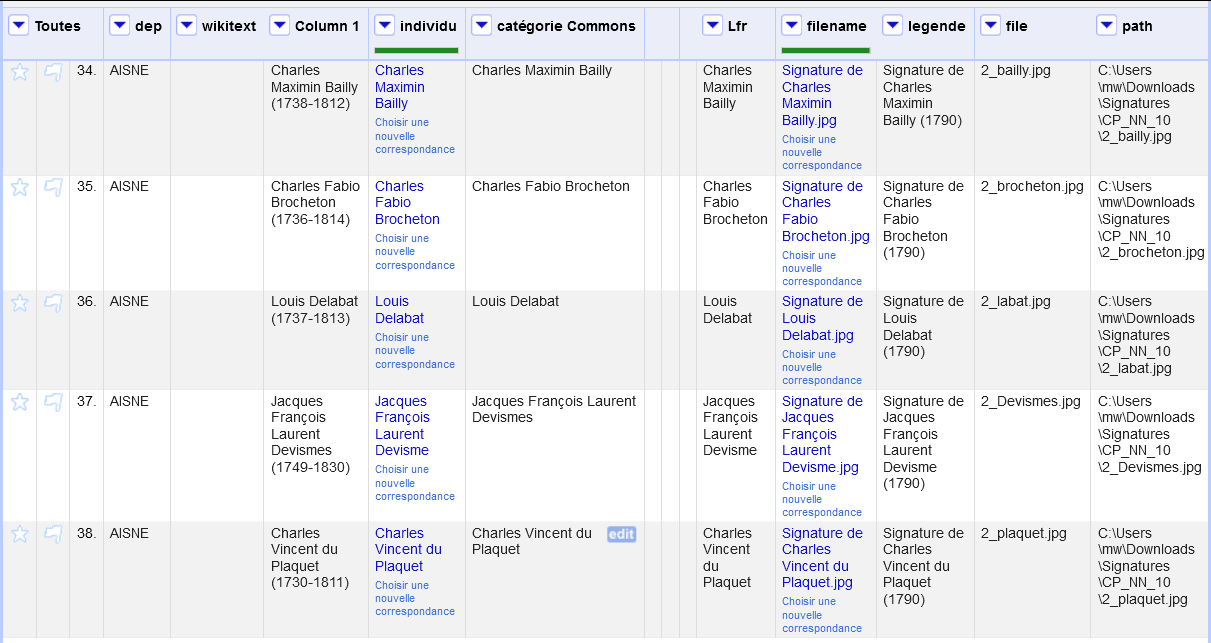Select the cell 2_labat.jpg in file column

pyautogui.click(x=1032, y=340)
